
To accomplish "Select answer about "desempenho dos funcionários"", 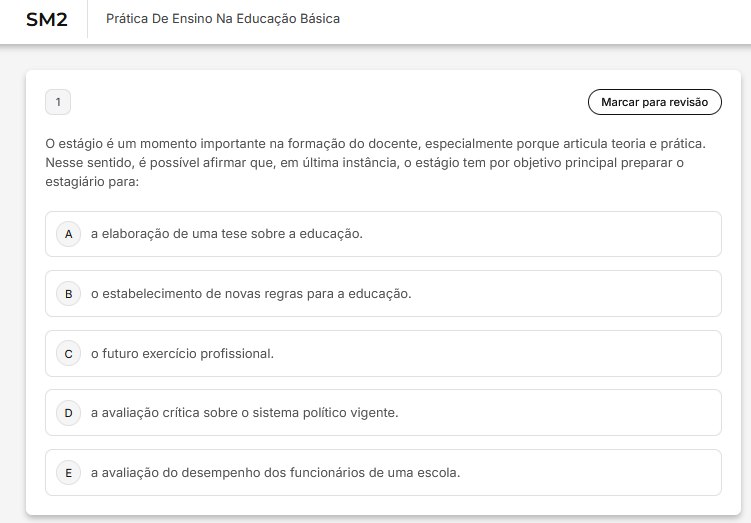I will [x=275, y=472].
